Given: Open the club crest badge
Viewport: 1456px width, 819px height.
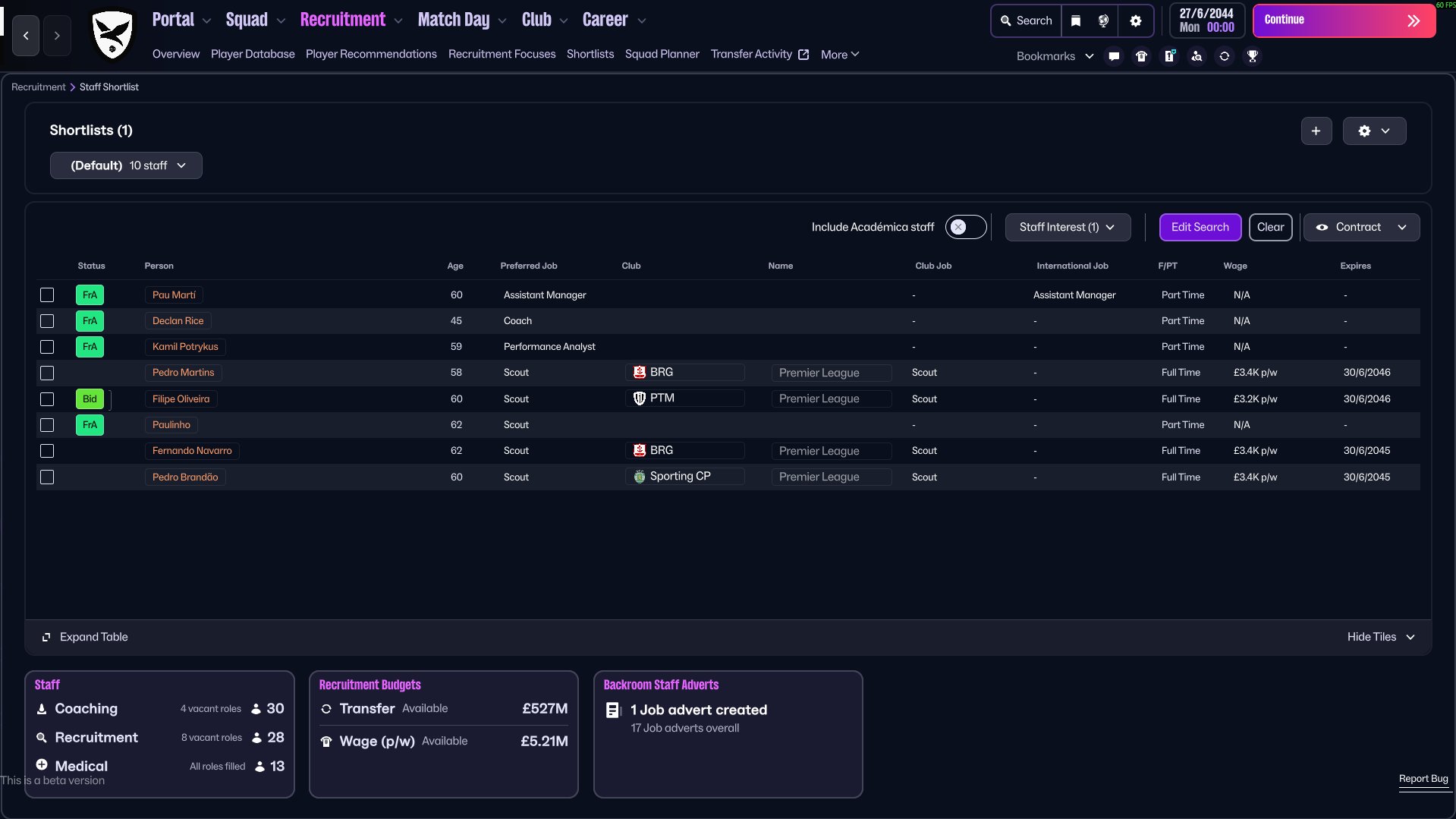Looking at the screenshot, I should point(112,35).
